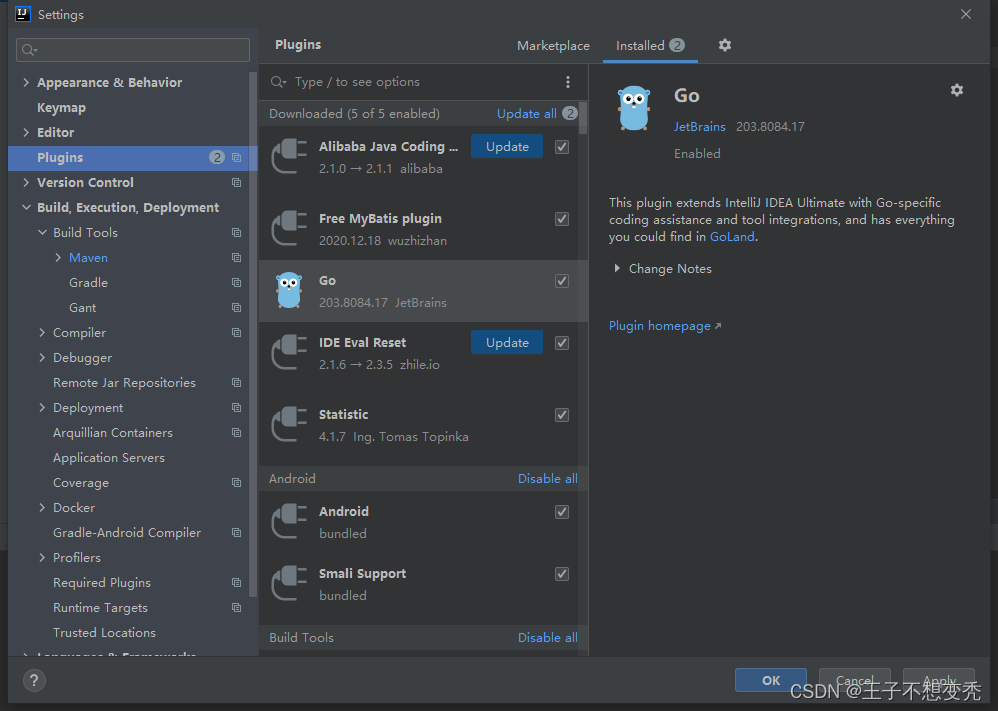The image size is (998, 711).
Task: Expand the Maven node arrow
Action: click(x=58, y=258)
